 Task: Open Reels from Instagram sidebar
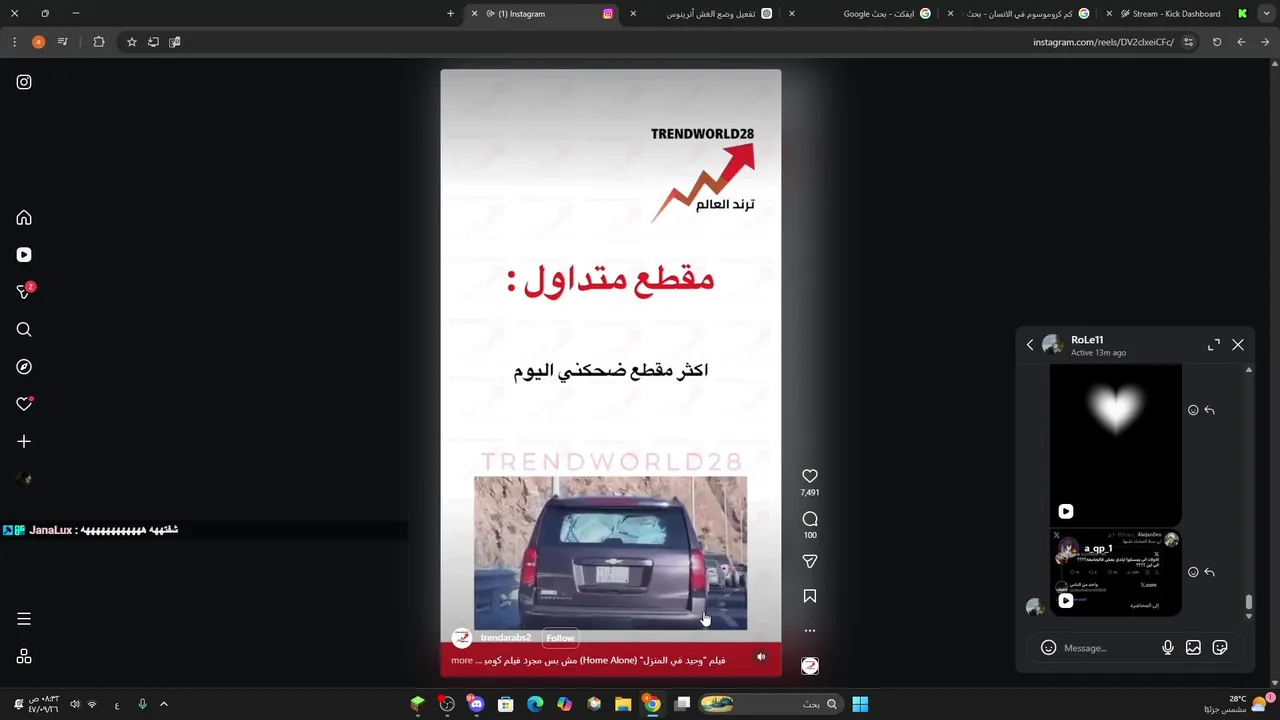coord(24,255)
